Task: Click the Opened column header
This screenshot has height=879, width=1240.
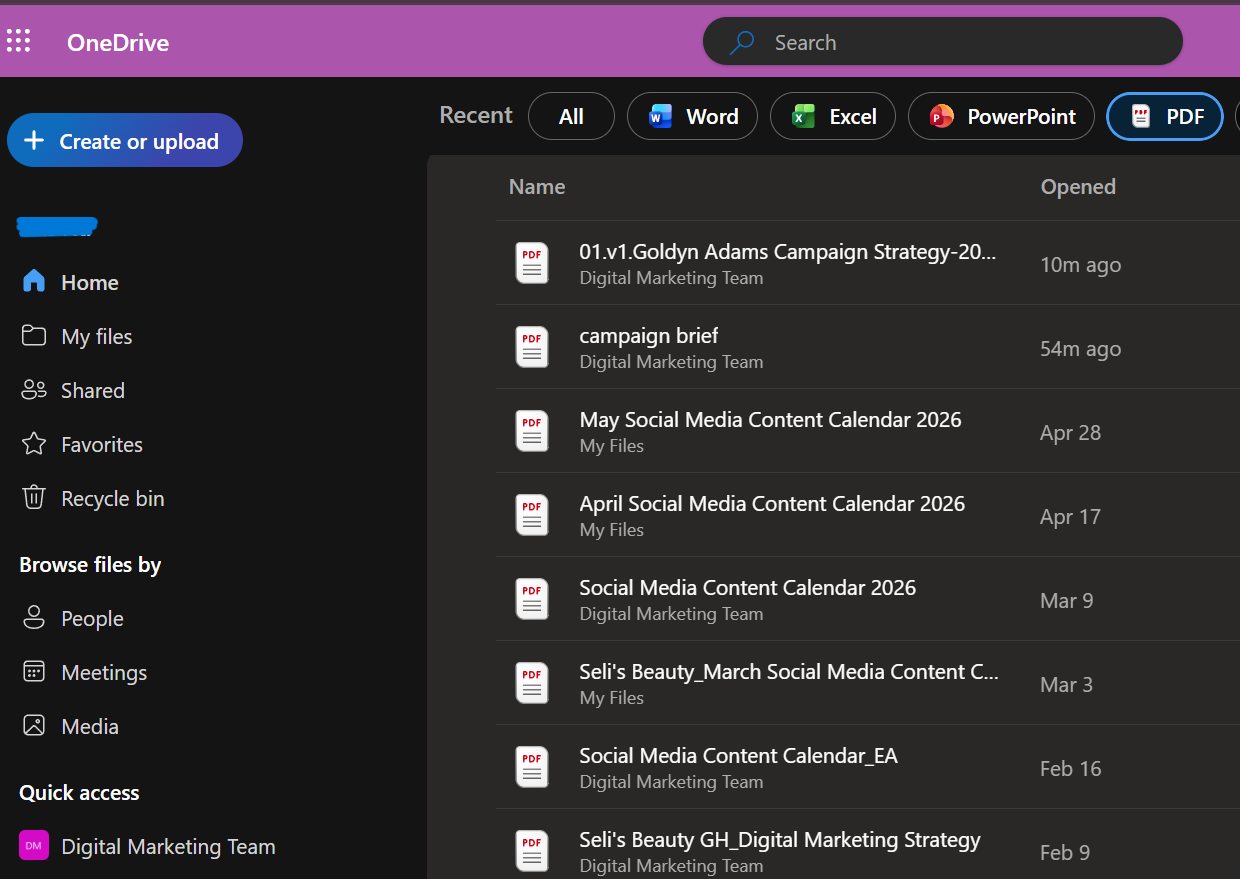Action: (x=1078, y=186)
